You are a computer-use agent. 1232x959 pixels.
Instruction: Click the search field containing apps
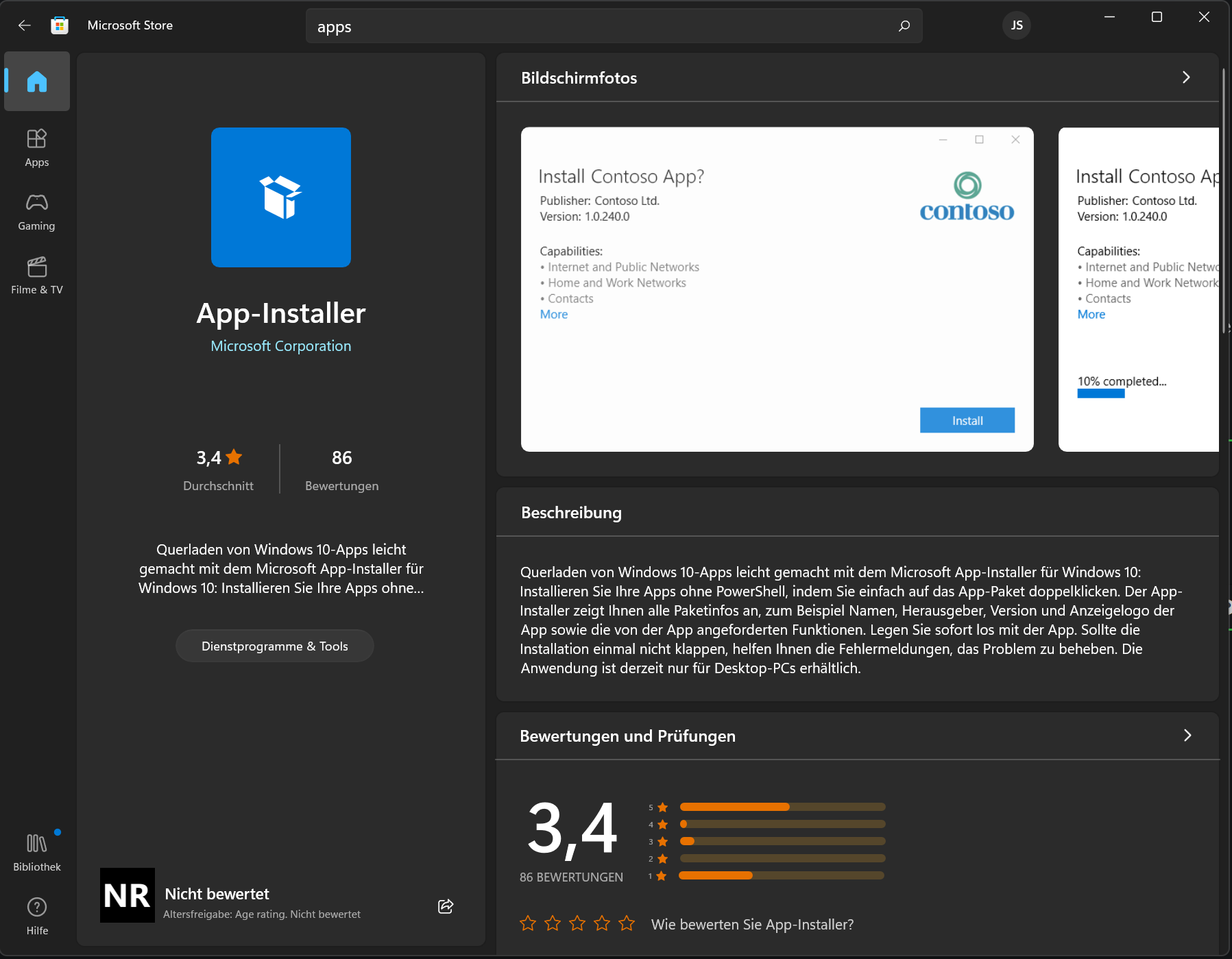tap(614, 26)
